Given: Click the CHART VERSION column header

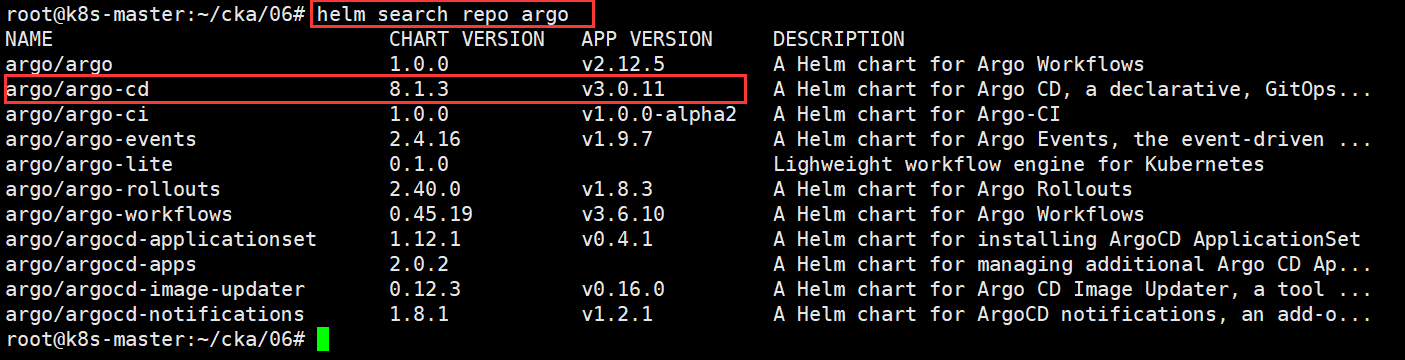Looking at the screenshot, I should tap(467, 40).
